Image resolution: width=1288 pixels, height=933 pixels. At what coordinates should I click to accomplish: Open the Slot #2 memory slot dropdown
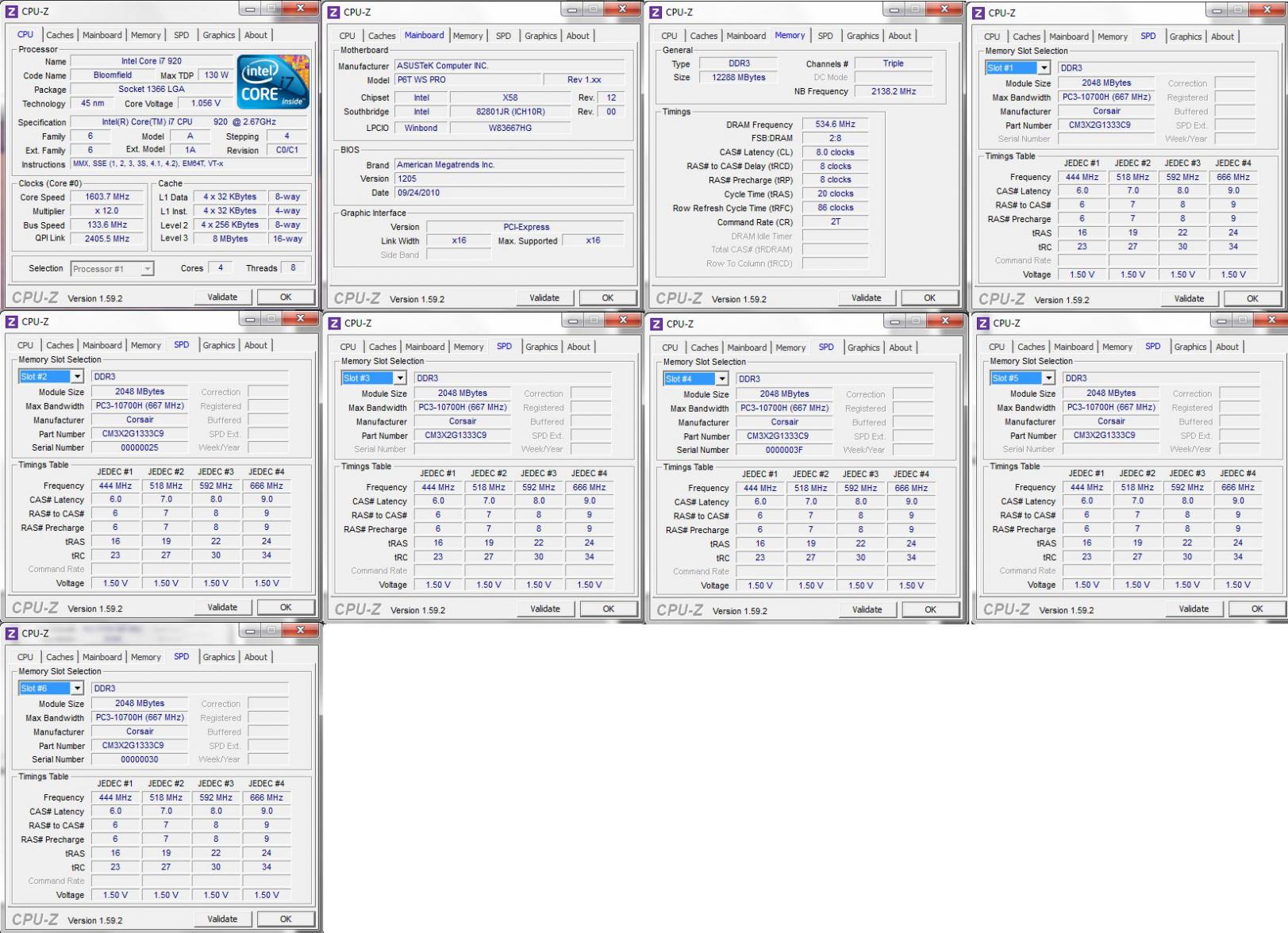coord(77,377)
